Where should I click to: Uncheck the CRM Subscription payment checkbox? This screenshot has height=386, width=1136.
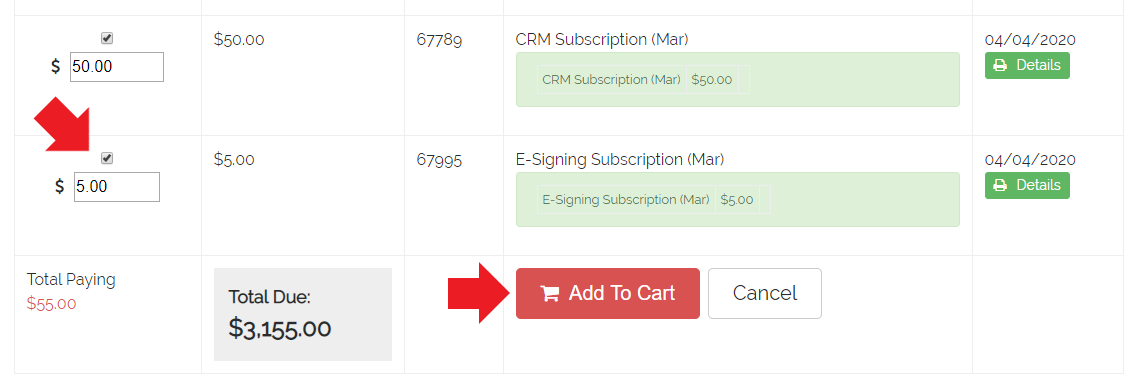[107, 38]
